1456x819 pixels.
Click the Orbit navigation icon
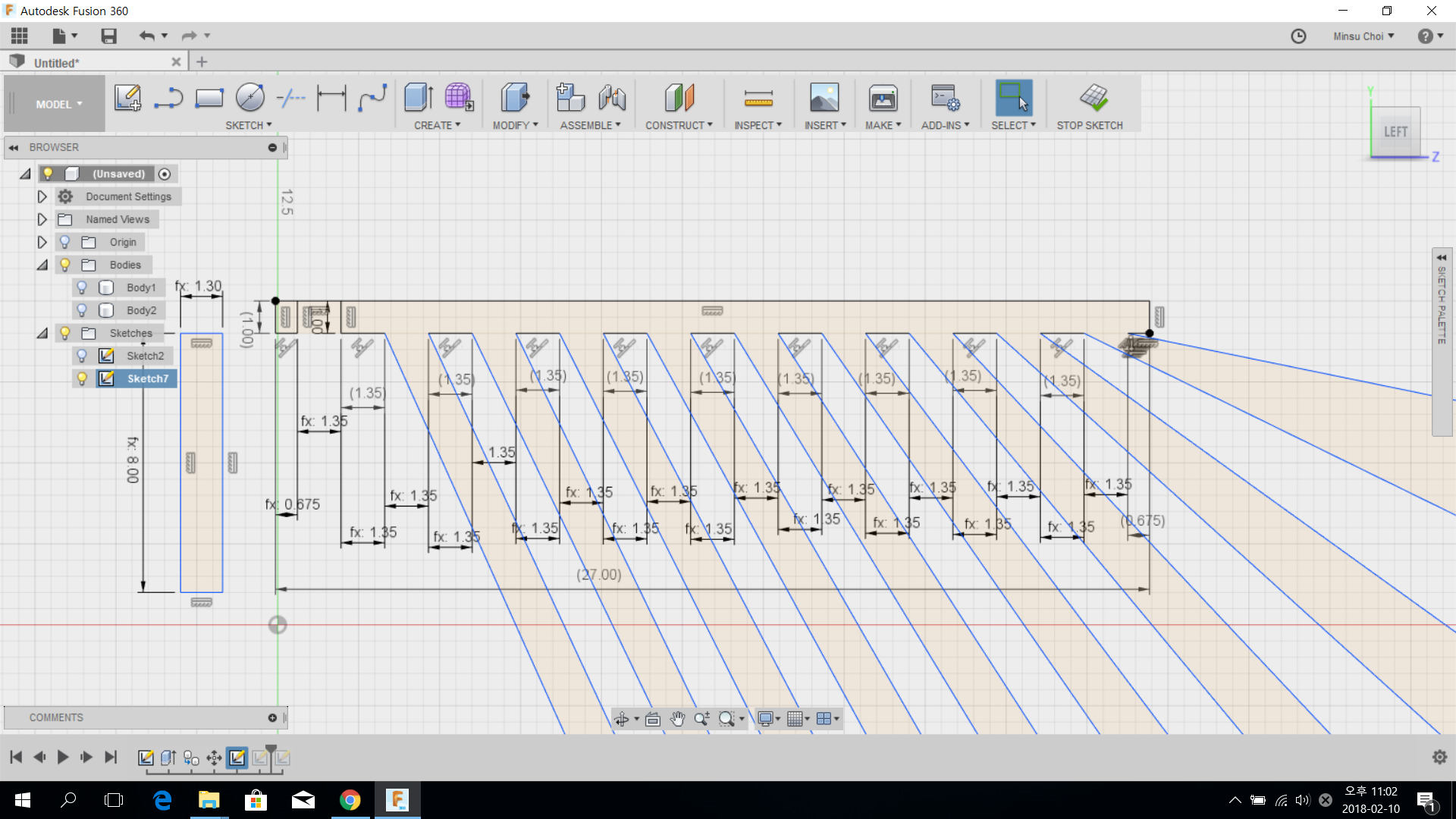coord(622,718)
